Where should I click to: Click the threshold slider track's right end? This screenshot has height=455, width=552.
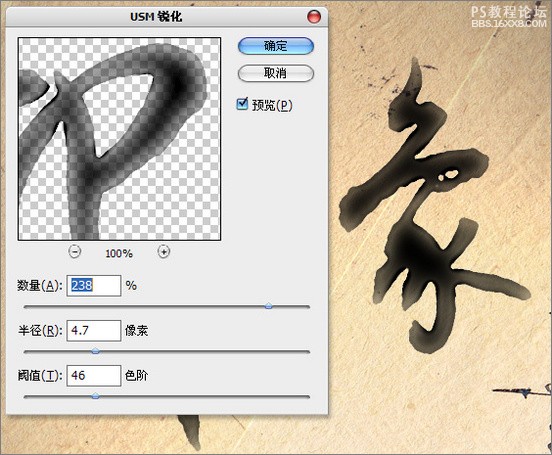[308, 397]
